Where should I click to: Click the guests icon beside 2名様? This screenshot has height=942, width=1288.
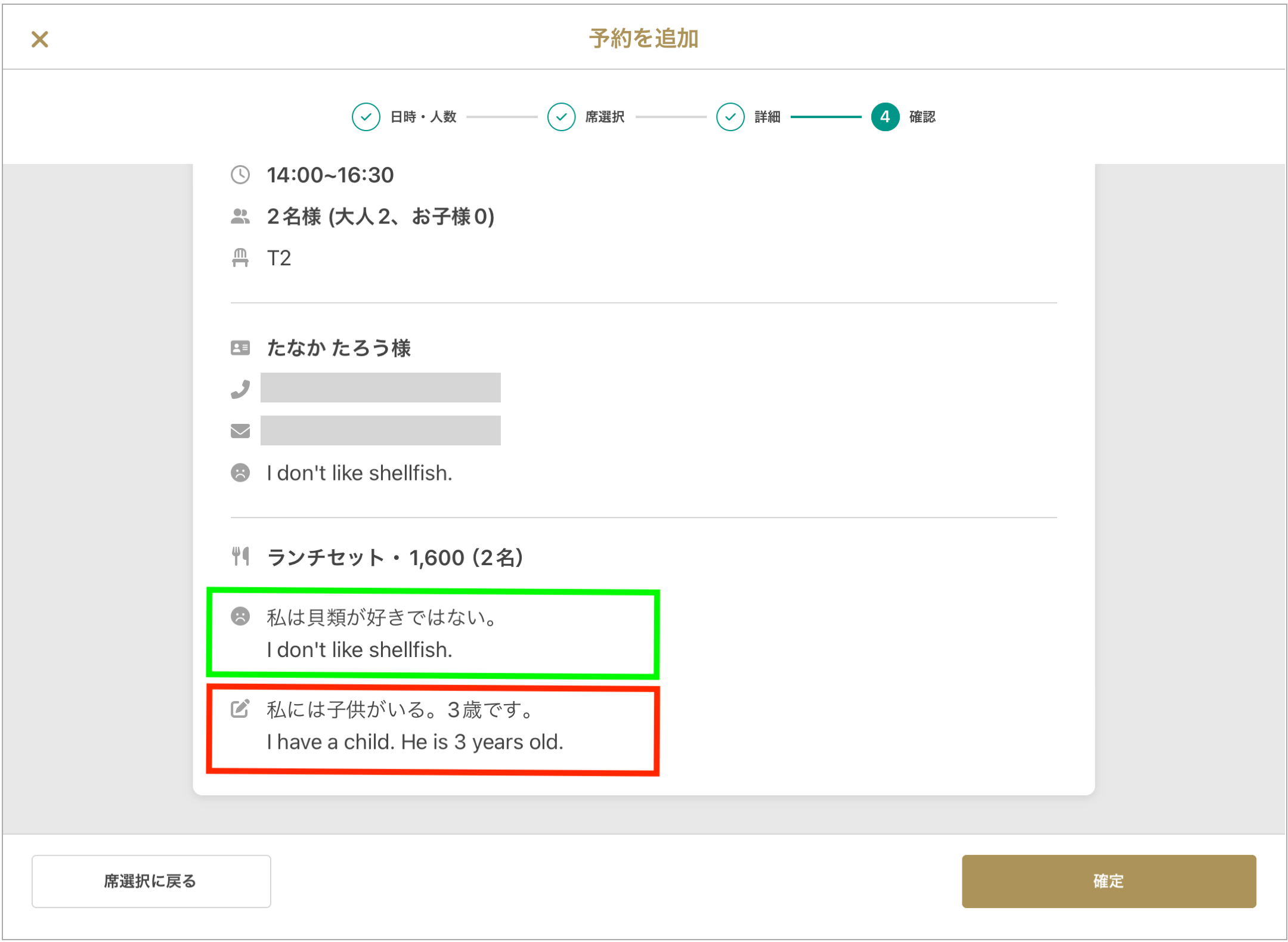240,216
